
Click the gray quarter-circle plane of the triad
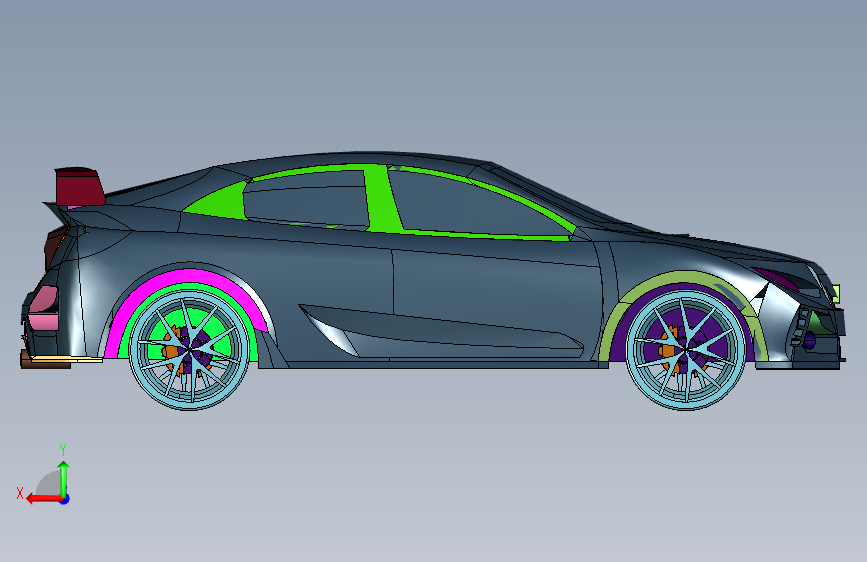coord(50,484)
